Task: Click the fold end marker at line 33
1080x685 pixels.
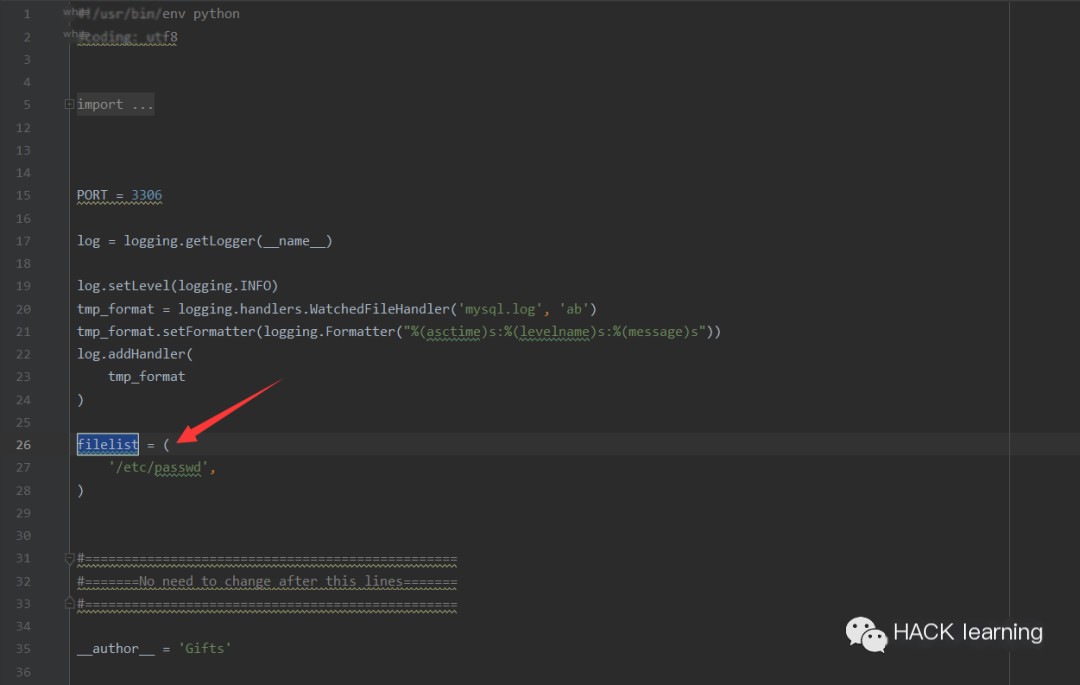Action: tap(69, 604)
